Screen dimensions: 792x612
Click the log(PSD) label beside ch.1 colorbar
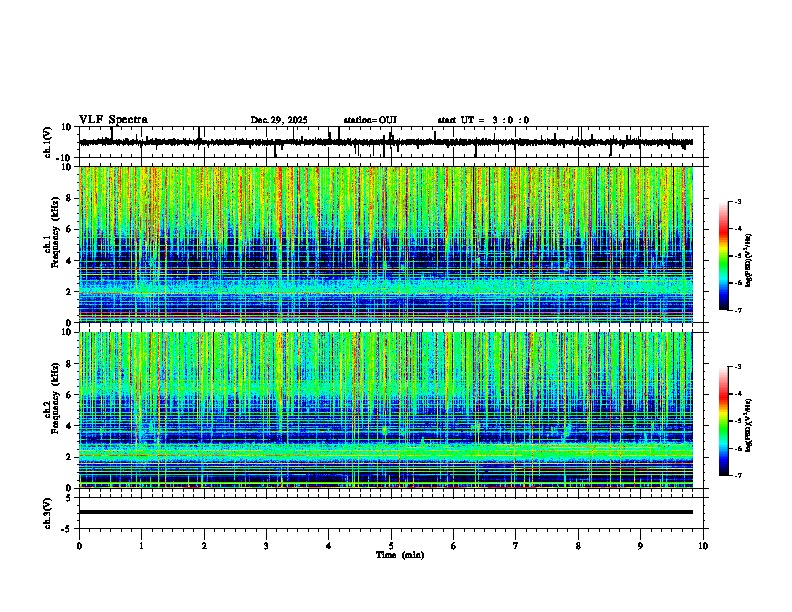tap(749, 261)
